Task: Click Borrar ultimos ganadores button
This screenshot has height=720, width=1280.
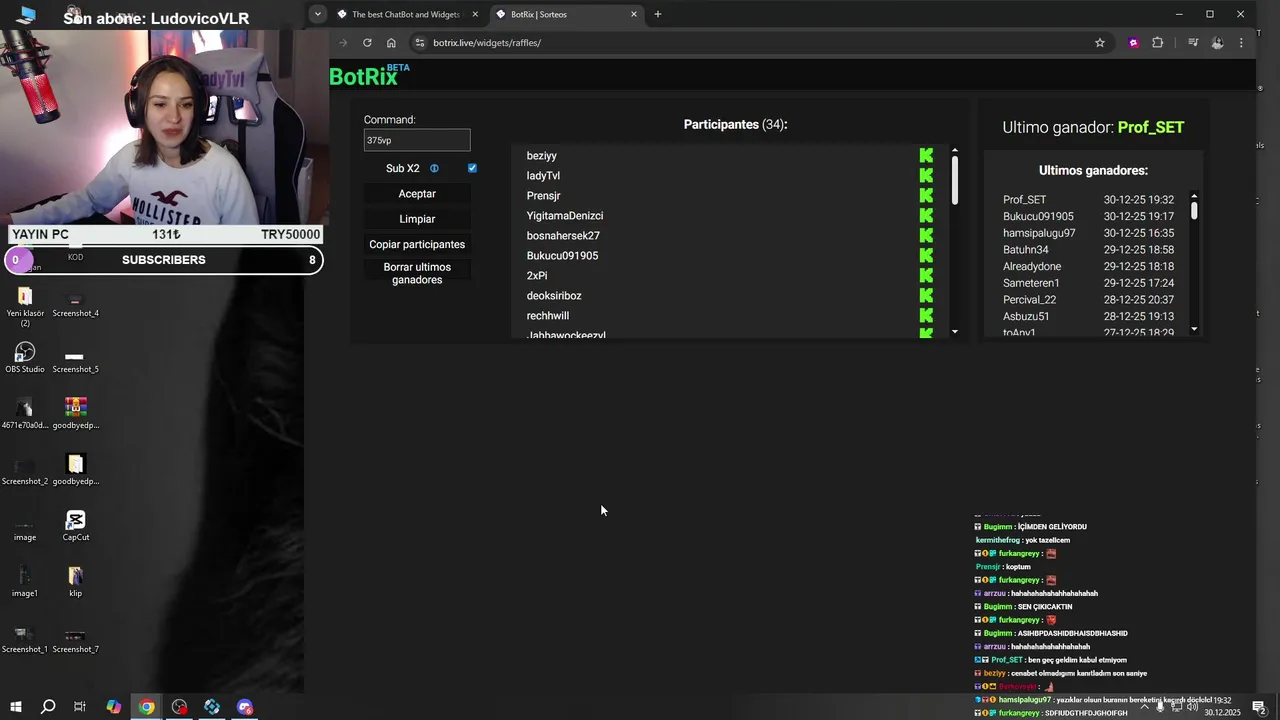Action: click(x=417, y=273)
